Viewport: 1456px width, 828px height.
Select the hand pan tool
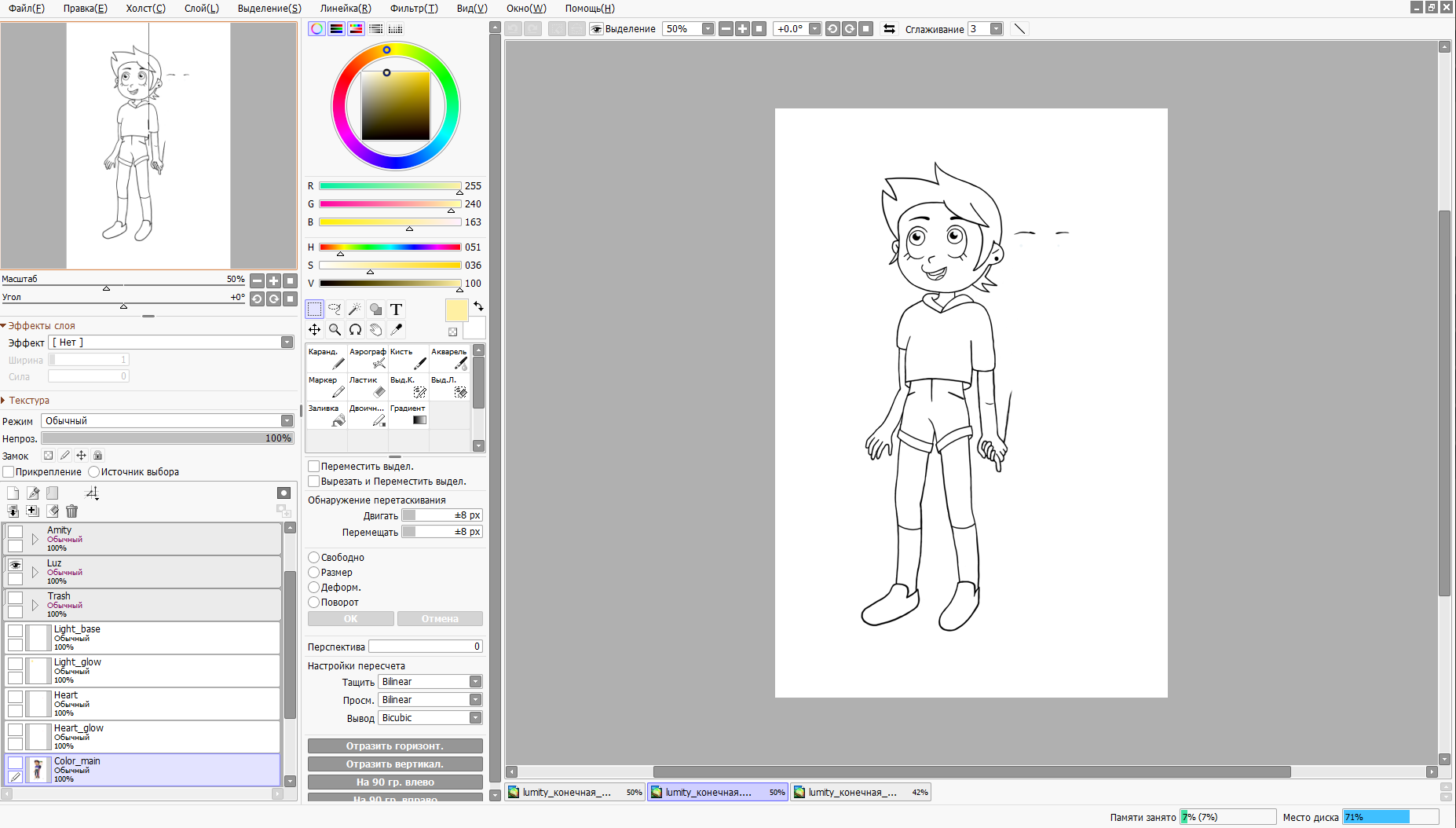(375, 330)
